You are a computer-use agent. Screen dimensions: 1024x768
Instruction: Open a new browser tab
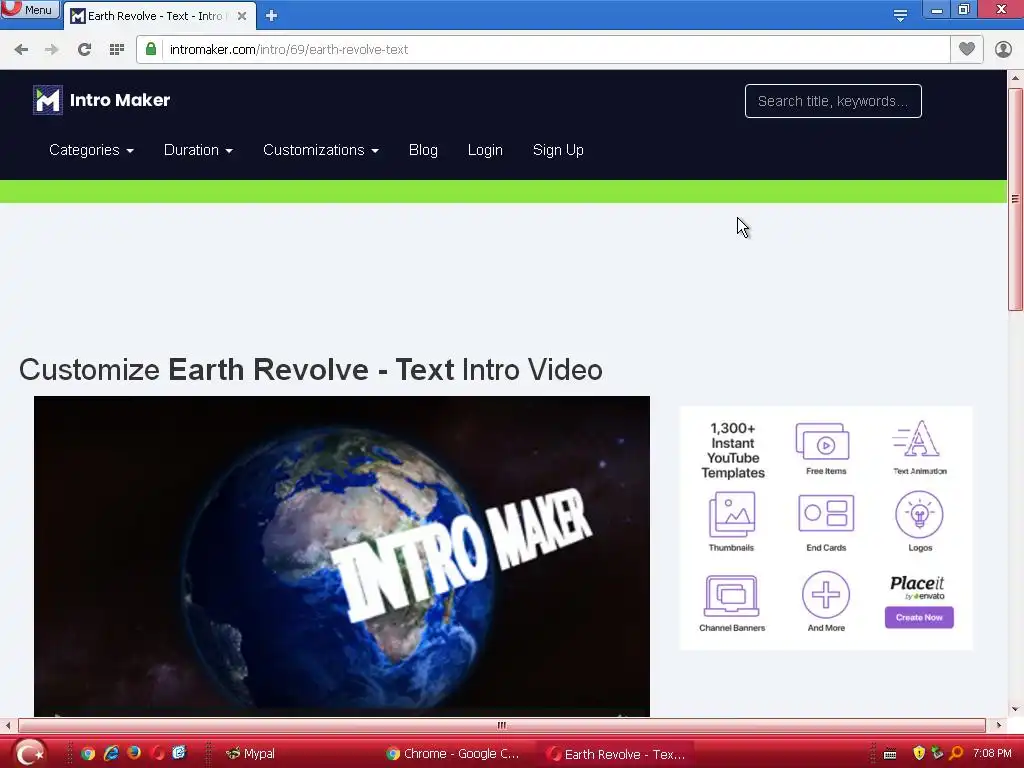pos(272,16)
